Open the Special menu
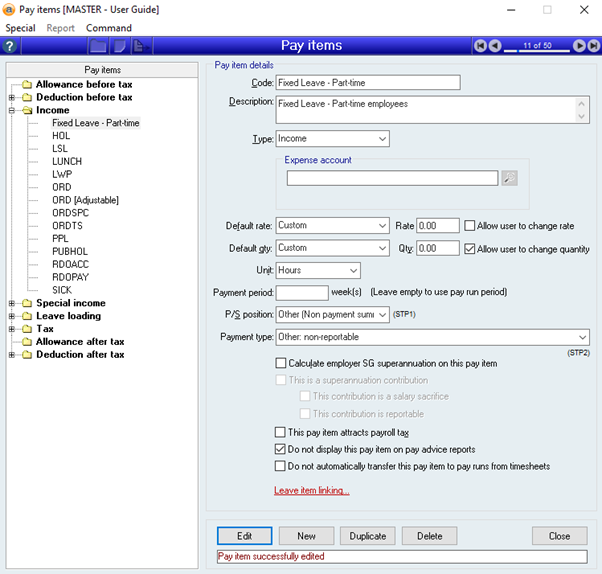Screen dimensions: 602x574 pyautogui.click(x=20, y=28)
